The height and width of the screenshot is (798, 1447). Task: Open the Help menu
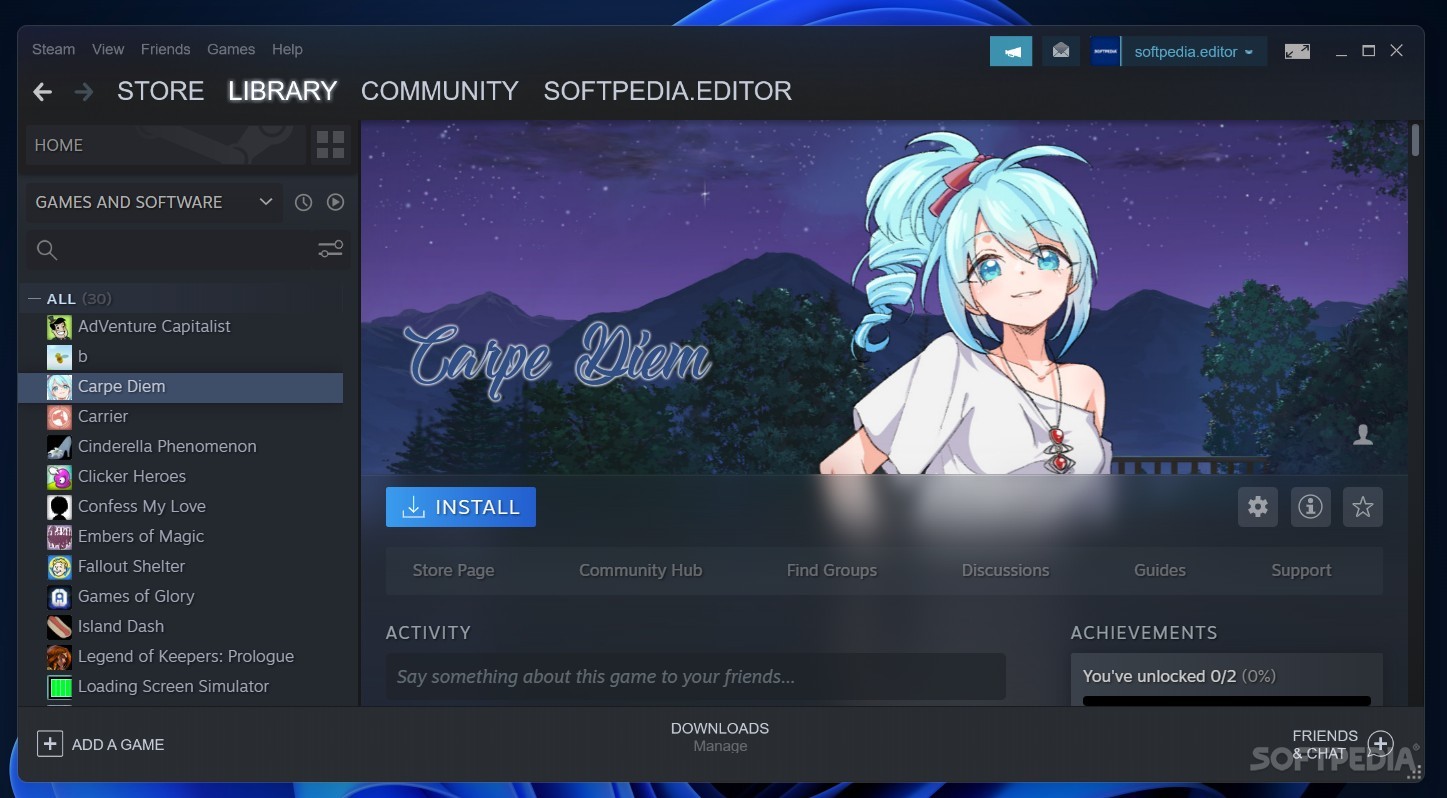[x=287, y=49]
